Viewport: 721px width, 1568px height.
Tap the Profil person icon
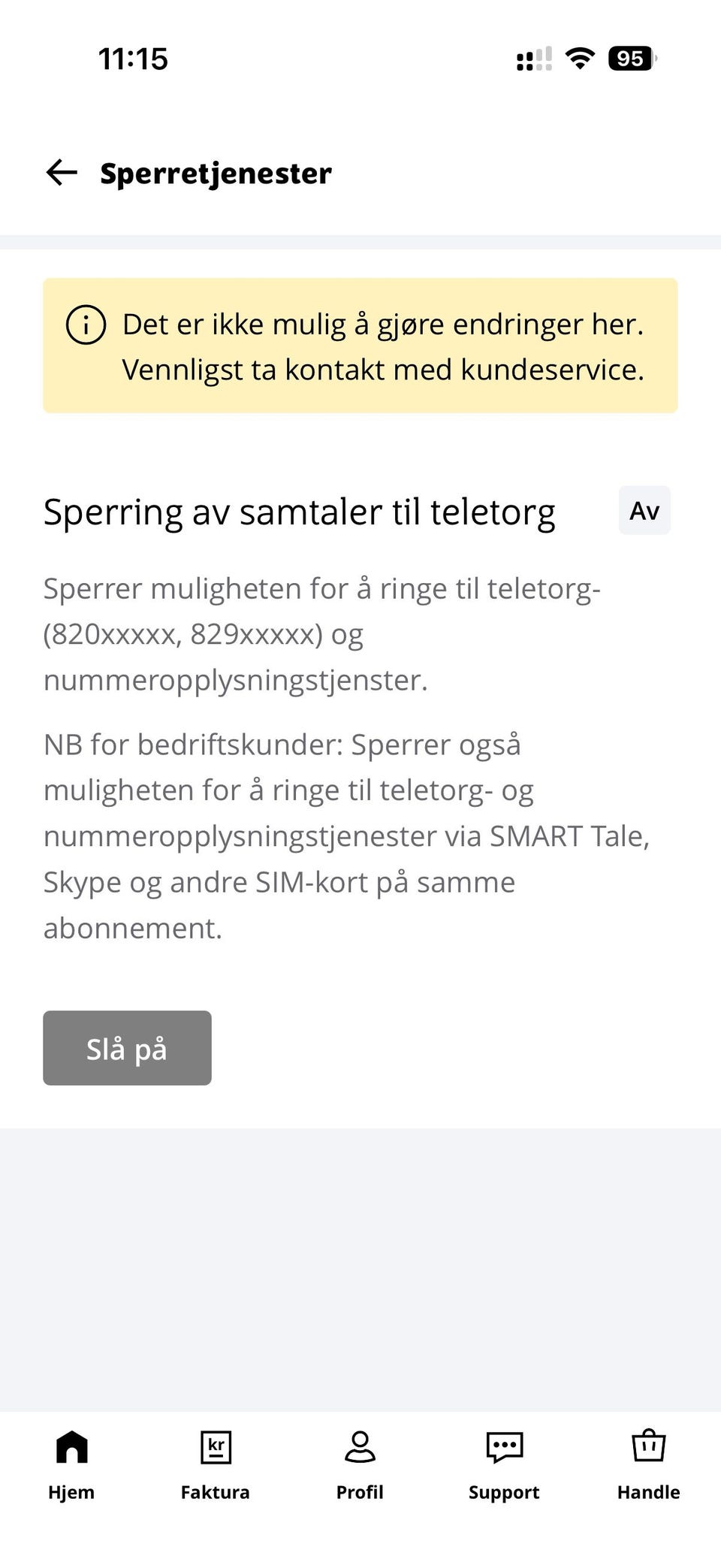[360, 1446]
